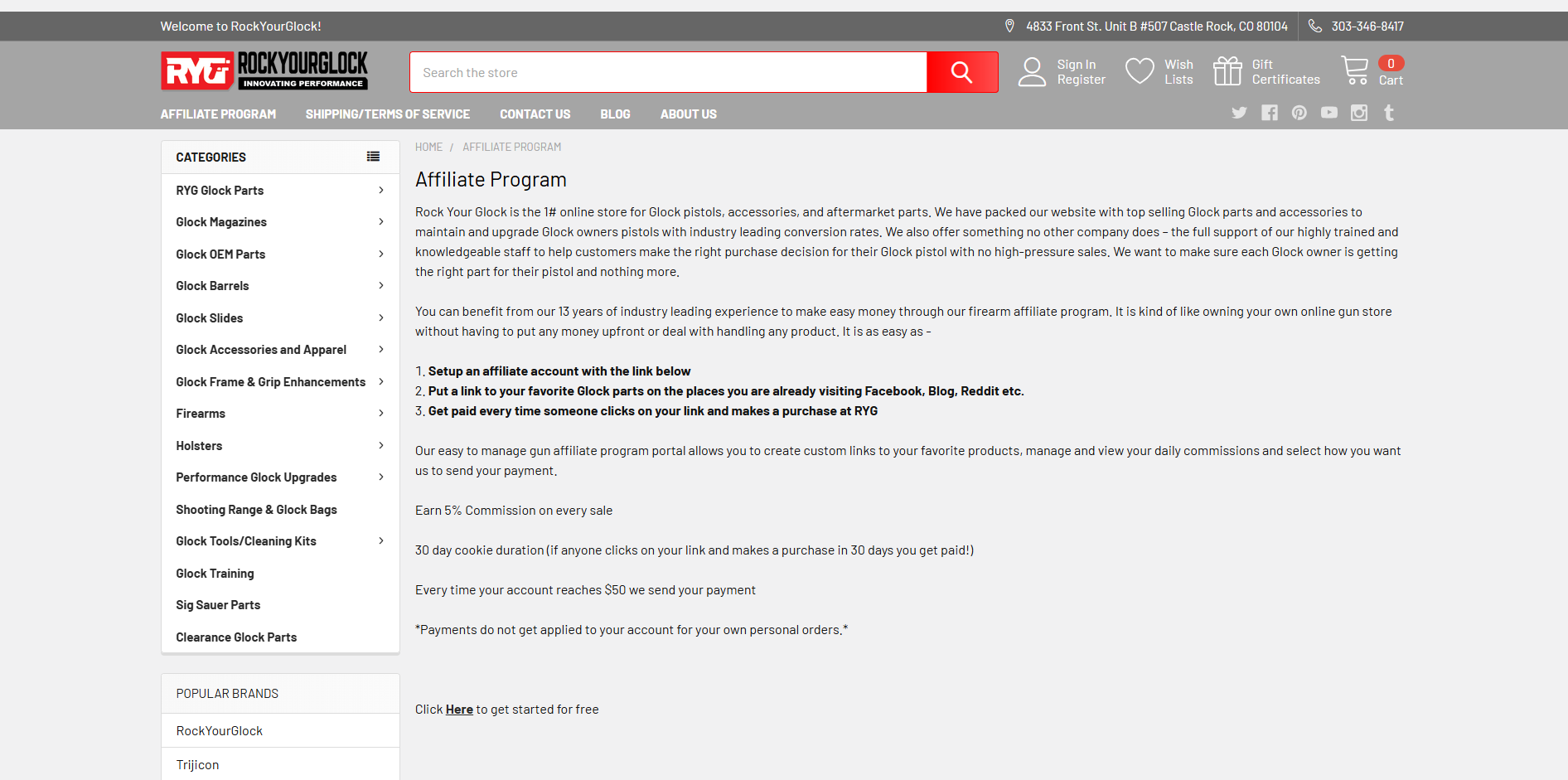The width and height of the screenshot is (1568, 780).
Task: Open the Tumblr social icon
Action: [x=1389, y=113]
